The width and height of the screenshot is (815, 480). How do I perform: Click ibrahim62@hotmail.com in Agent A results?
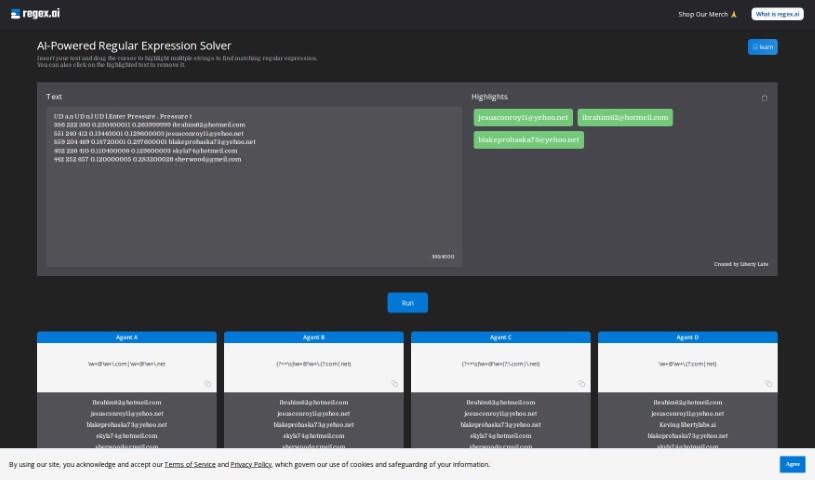pos(126,403)
